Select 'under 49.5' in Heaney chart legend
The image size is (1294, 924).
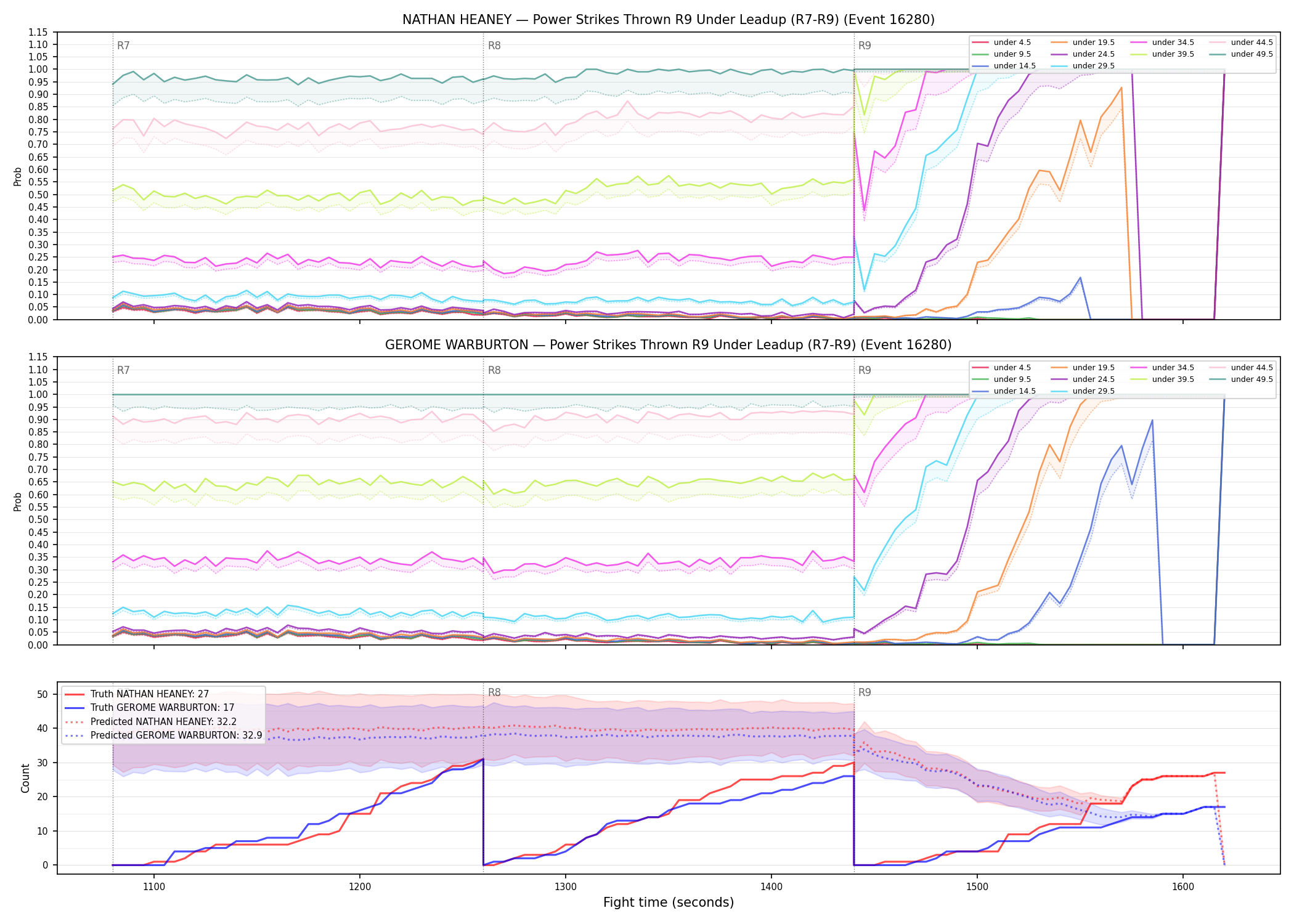(x=1242, y=54)
